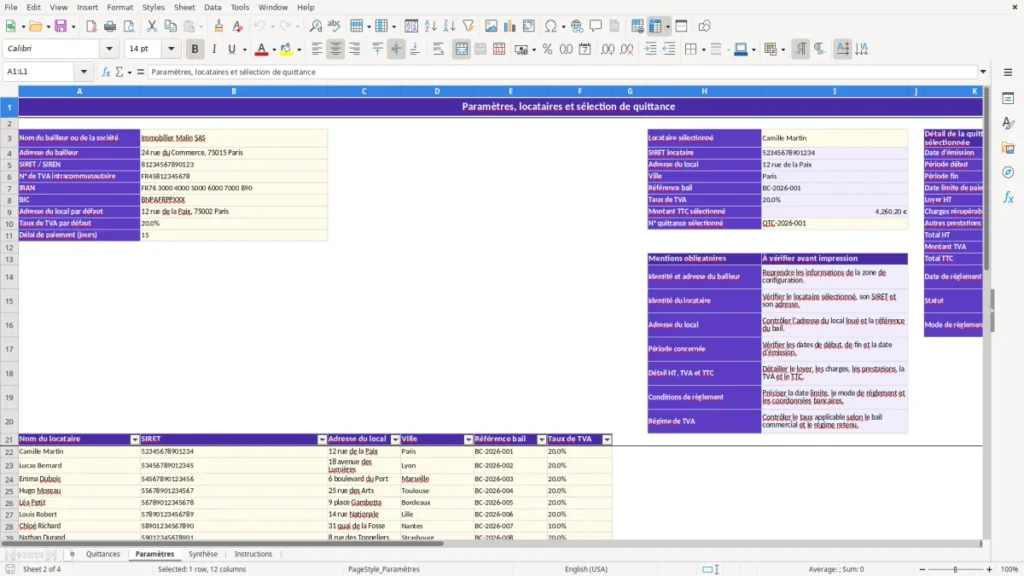Click the Clone formatting paintbrush icon
Image resolution: width=1024 pixels, height=576 pixels.
[219, 26]
